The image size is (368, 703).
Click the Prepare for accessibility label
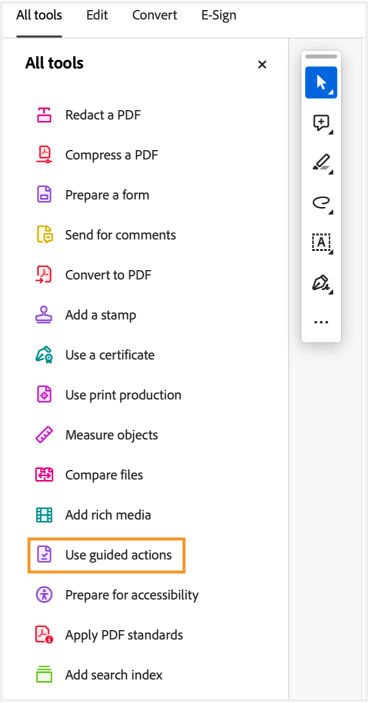(x=132, y=595)
